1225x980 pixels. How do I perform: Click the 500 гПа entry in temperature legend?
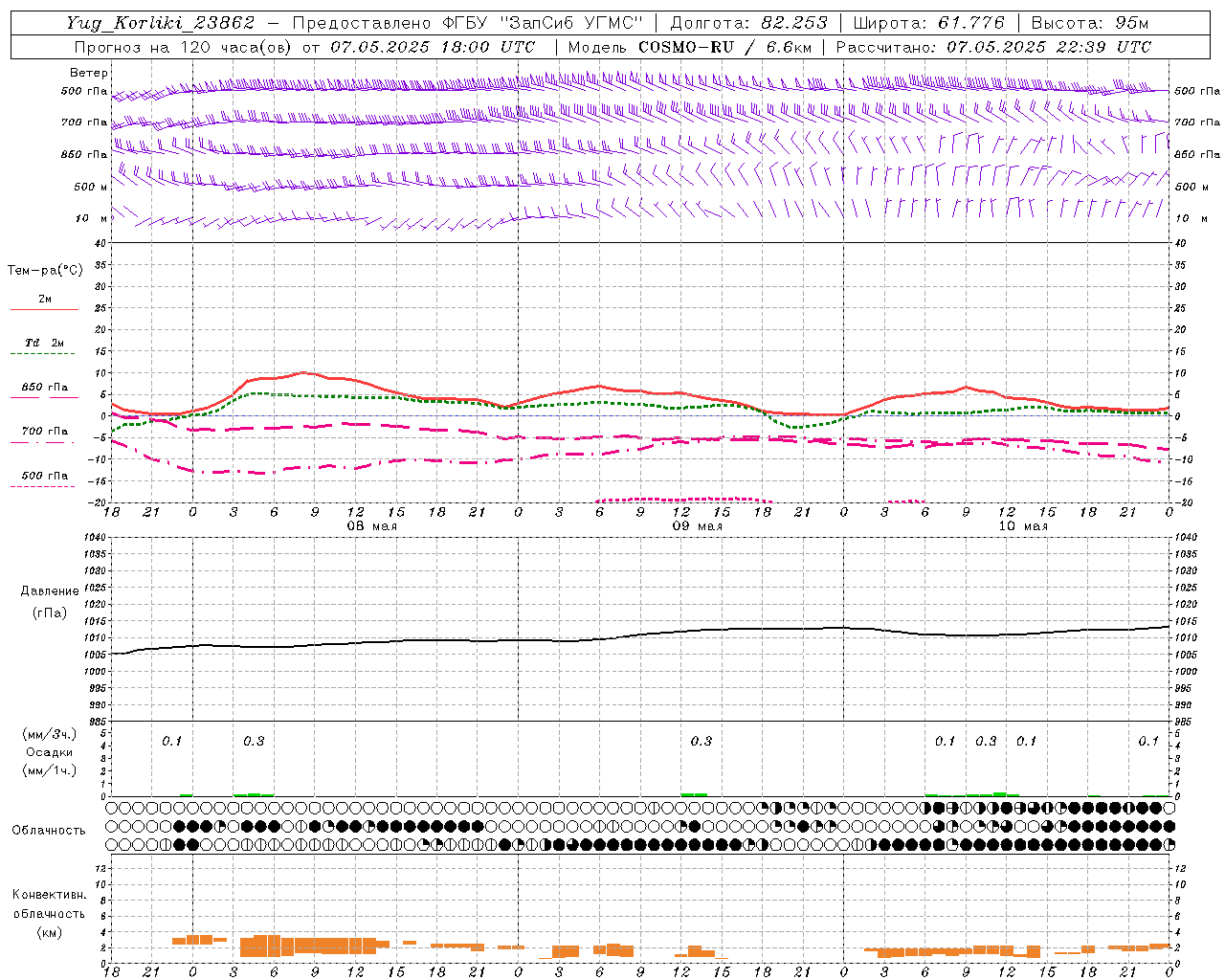(45, 476)
